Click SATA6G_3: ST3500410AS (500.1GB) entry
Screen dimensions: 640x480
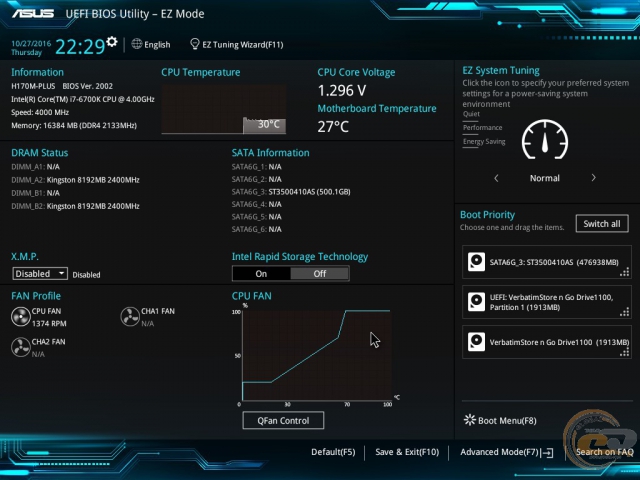tap(291, 192)
